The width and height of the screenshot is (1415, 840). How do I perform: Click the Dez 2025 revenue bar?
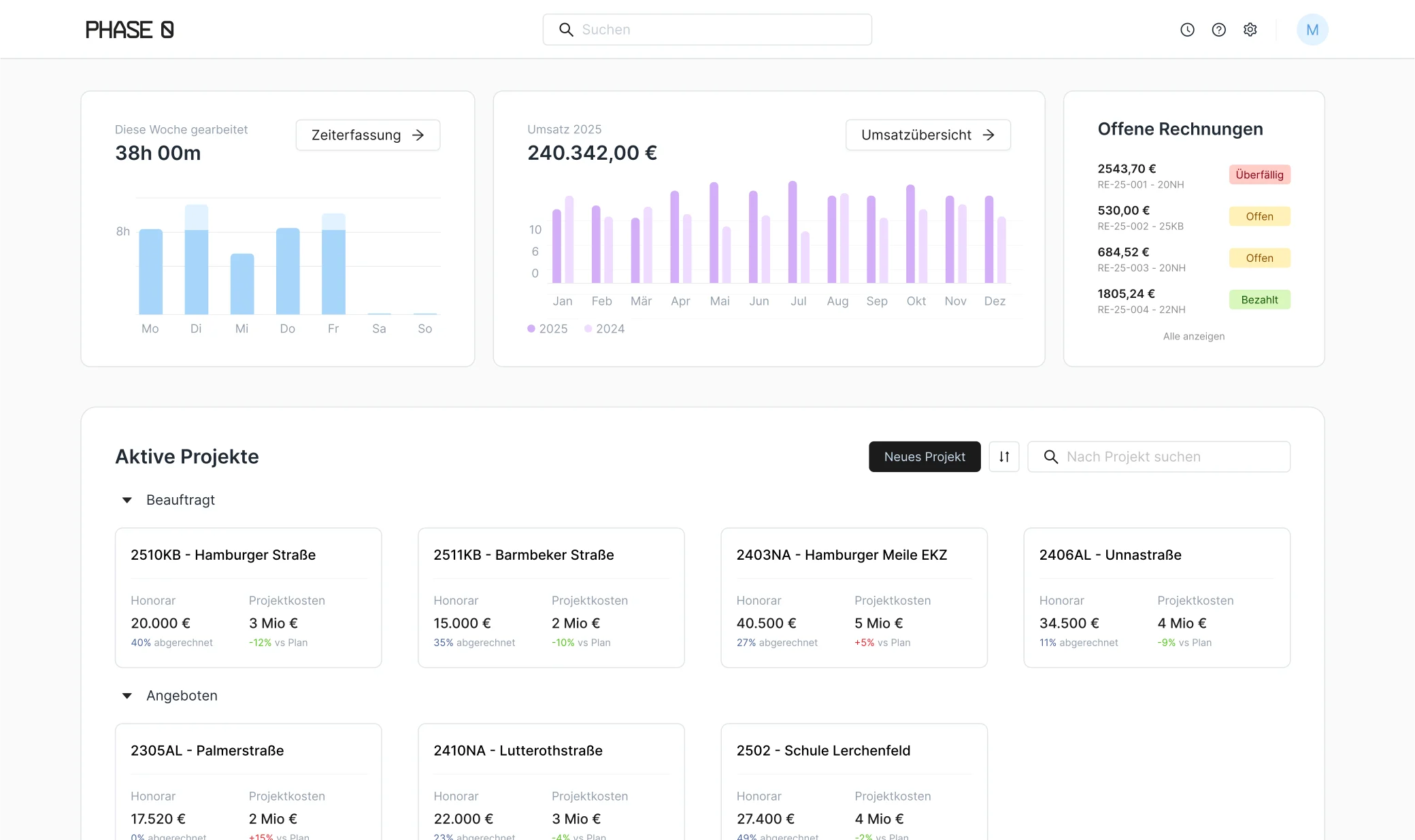coord(989,239)
